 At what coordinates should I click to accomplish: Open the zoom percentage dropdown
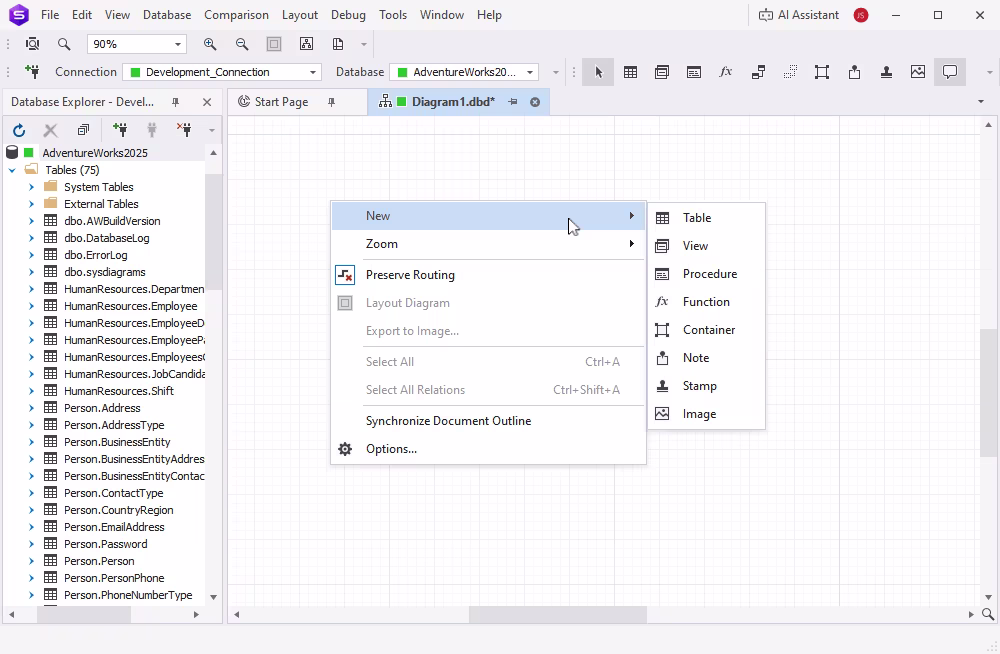(178, 44)
